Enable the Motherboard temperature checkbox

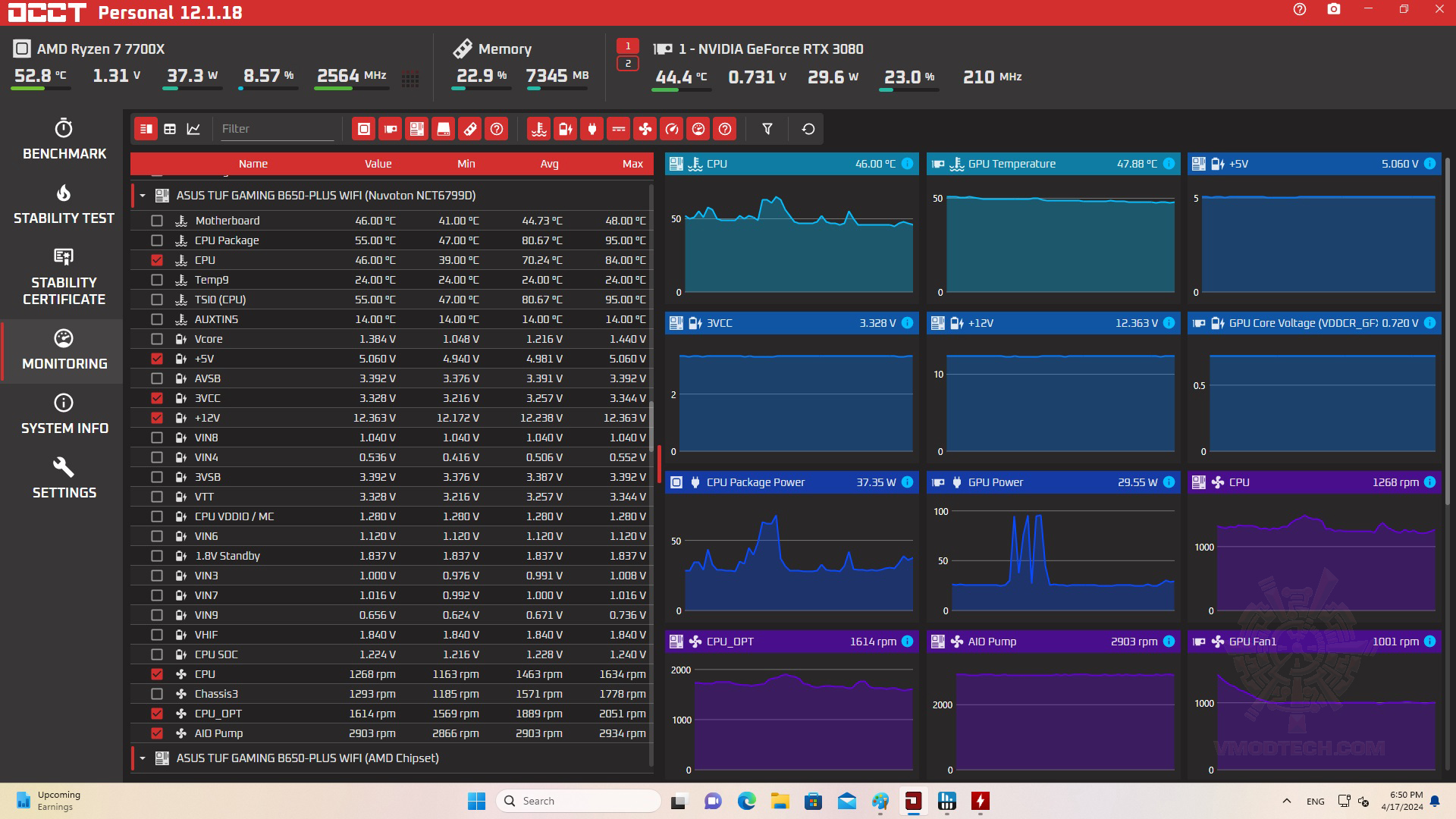157,221
